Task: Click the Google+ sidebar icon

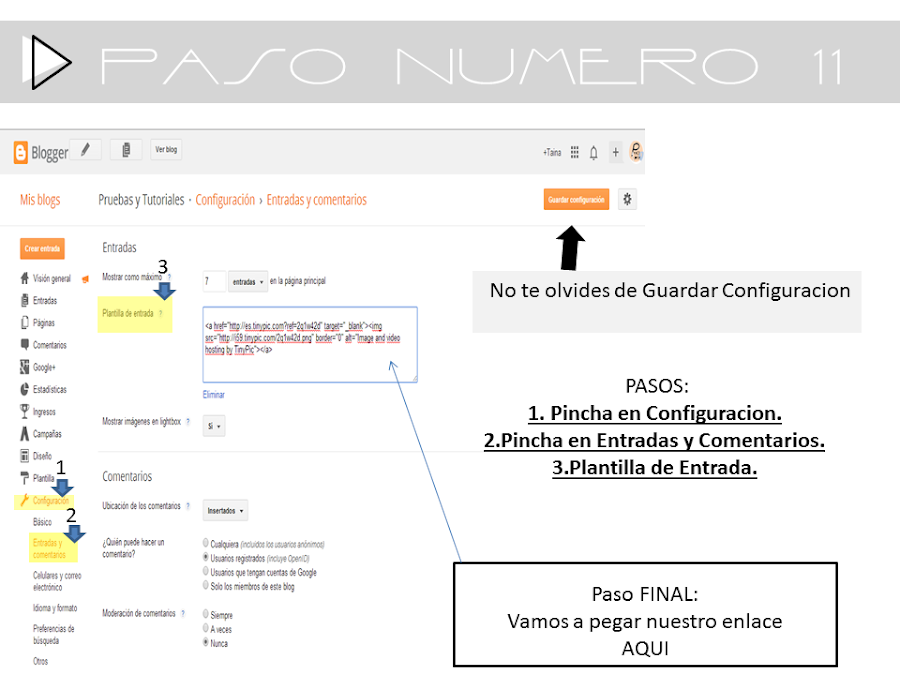Action: 24,367
